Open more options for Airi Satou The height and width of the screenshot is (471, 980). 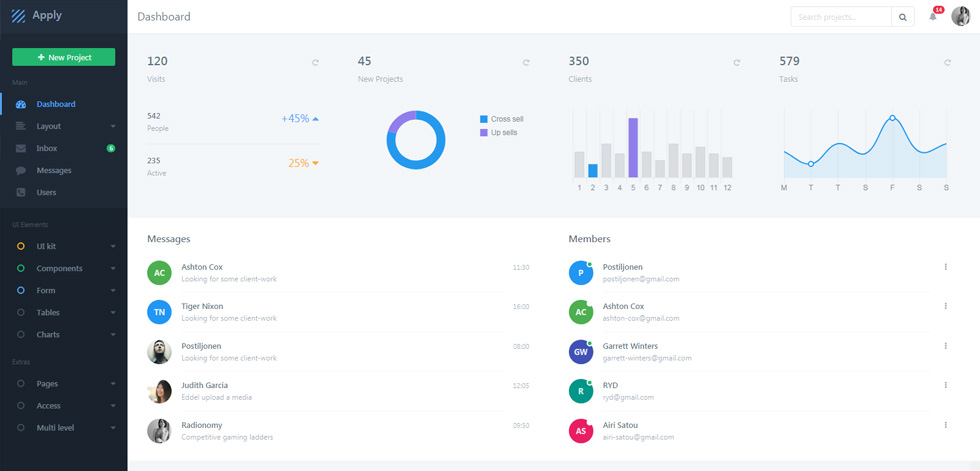pos(946,425)
